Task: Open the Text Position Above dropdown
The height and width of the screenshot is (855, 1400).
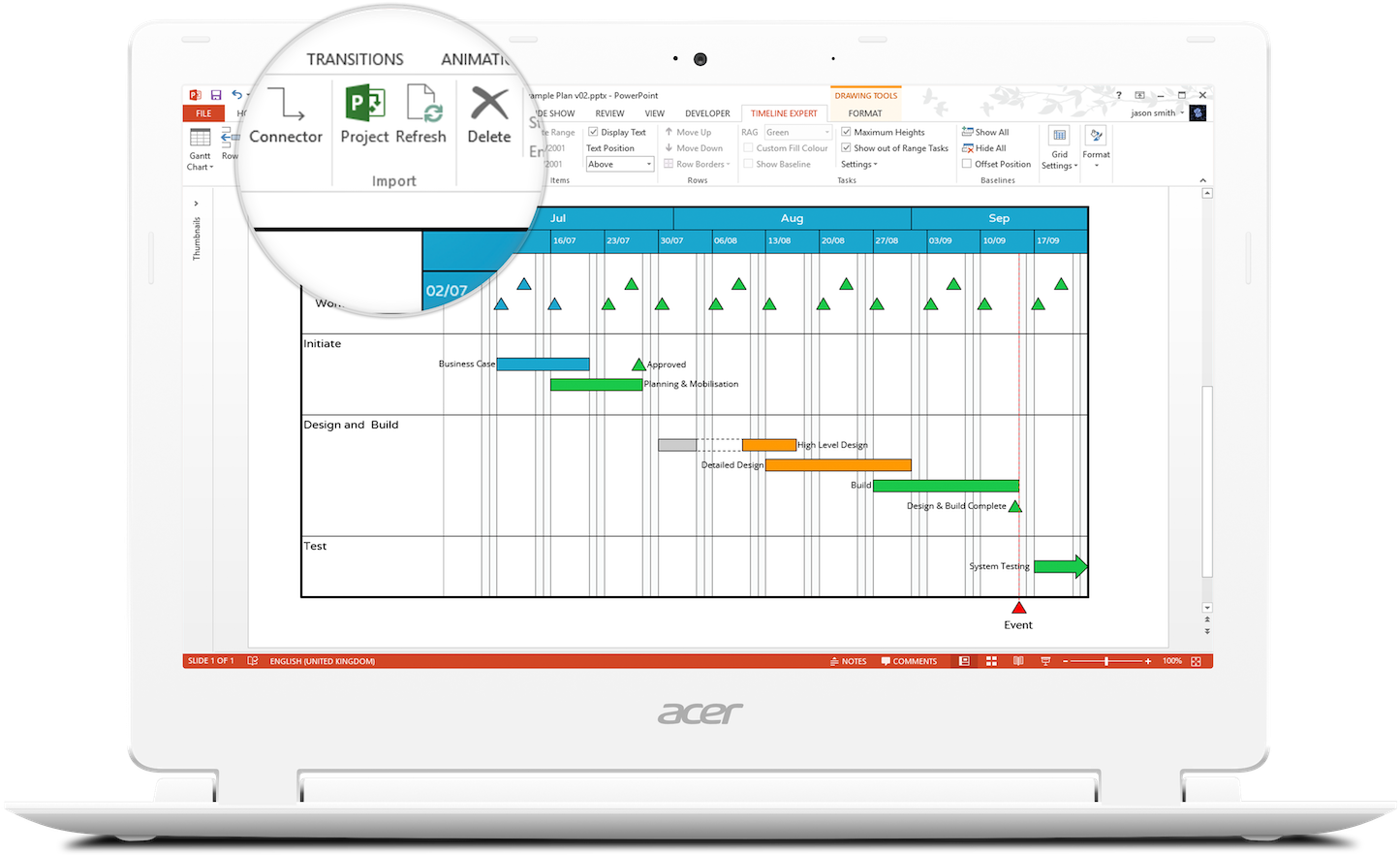Action: click(620, 165)
